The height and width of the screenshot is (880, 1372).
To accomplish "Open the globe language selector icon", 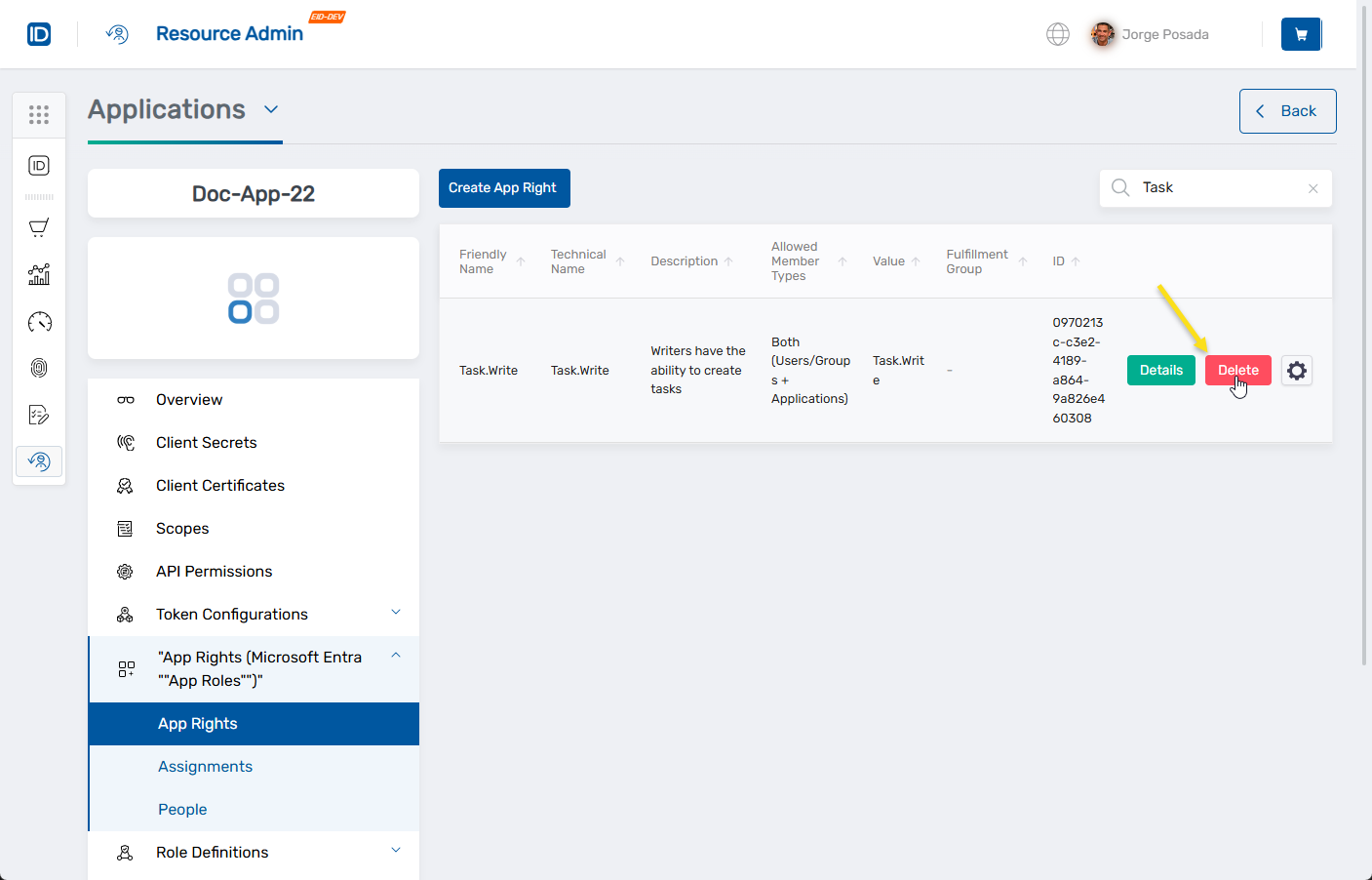I will click(x=1057, y=34).
